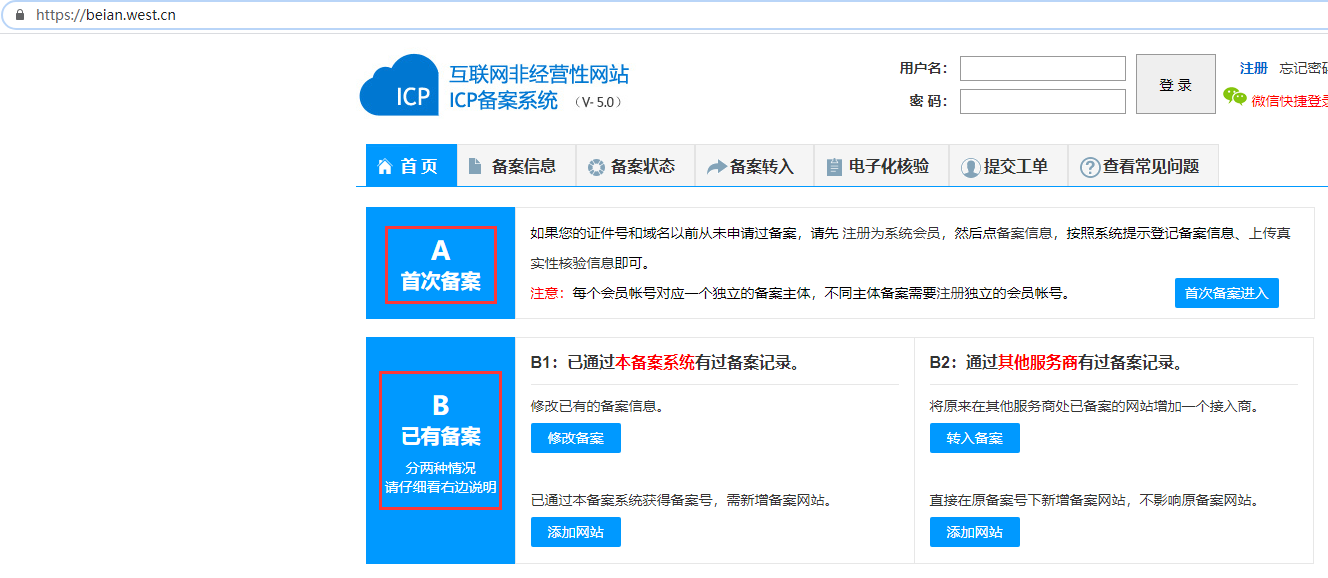Click 添加网站 under the B2 section
Viewport: 1328px width, 578px height.
point(974,532)
